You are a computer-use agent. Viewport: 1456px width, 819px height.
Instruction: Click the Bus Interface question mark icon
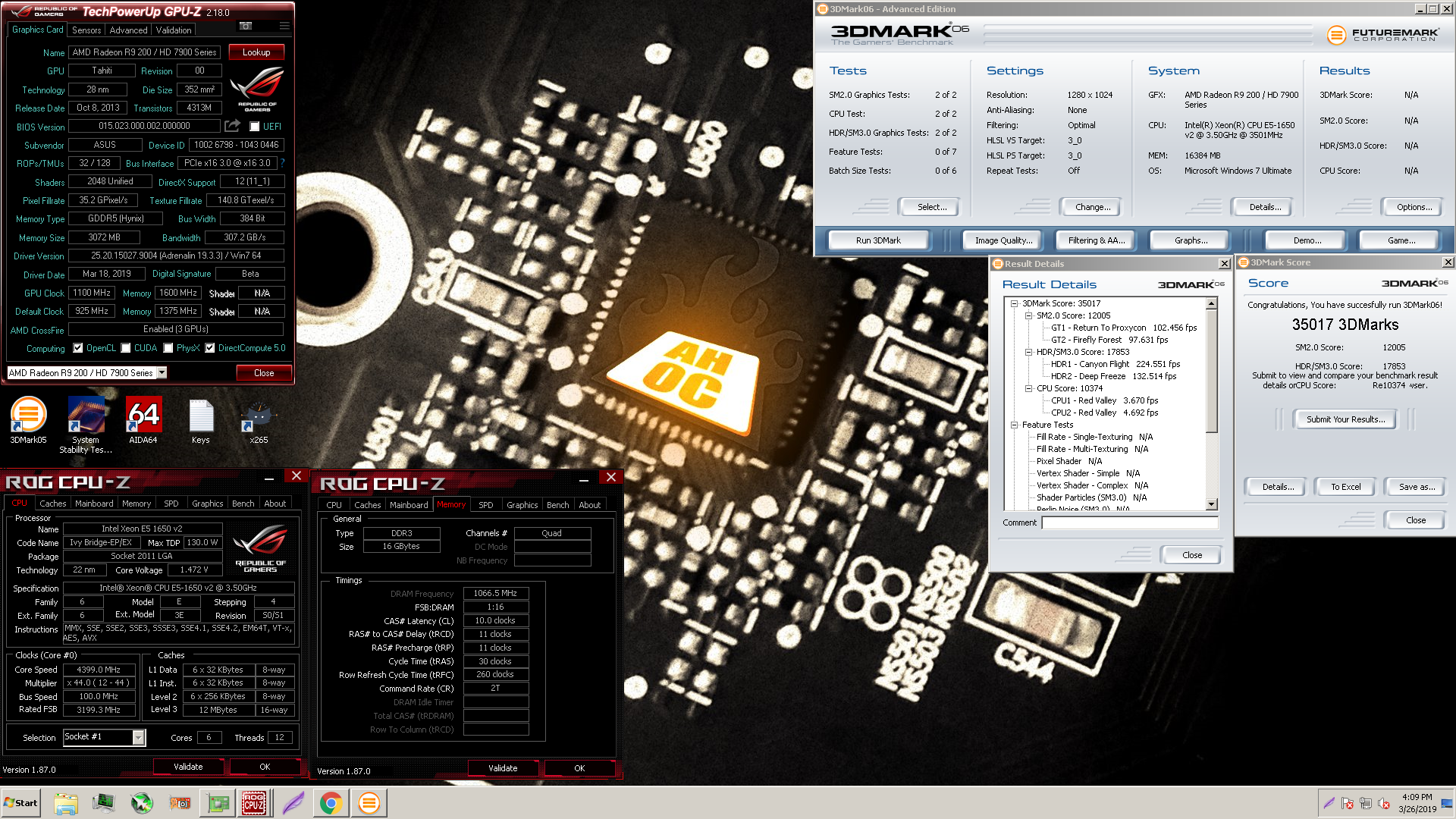283,163
